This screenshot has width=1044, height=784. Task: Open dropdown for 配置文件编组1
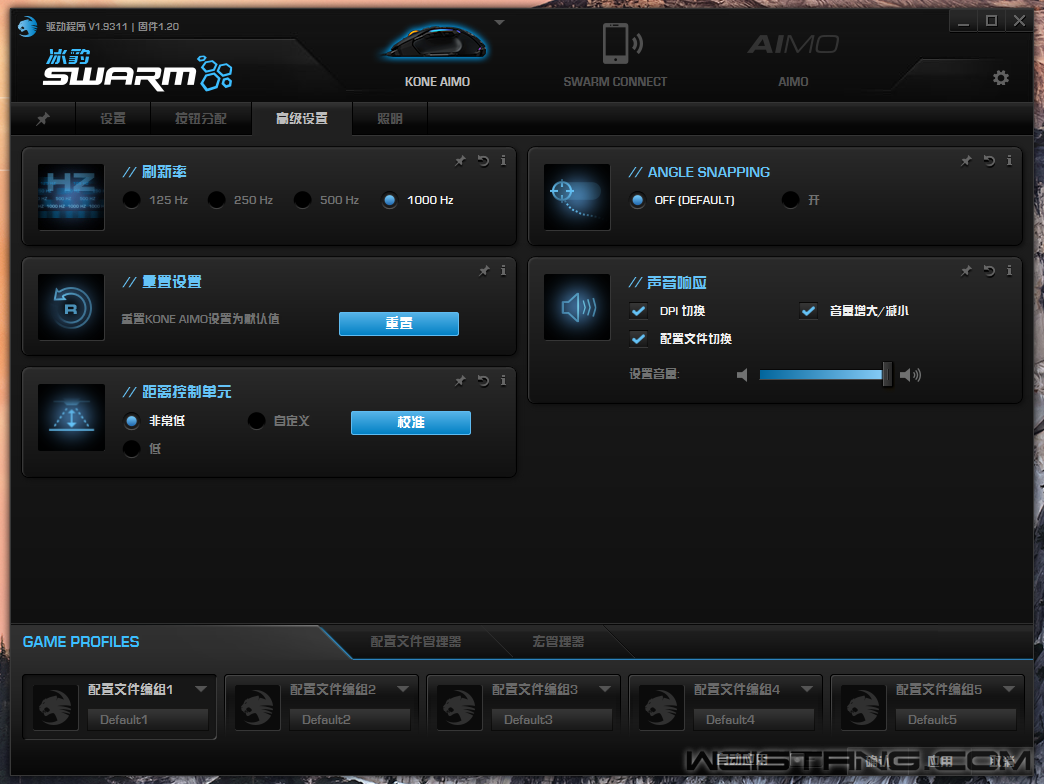point(201,689)
